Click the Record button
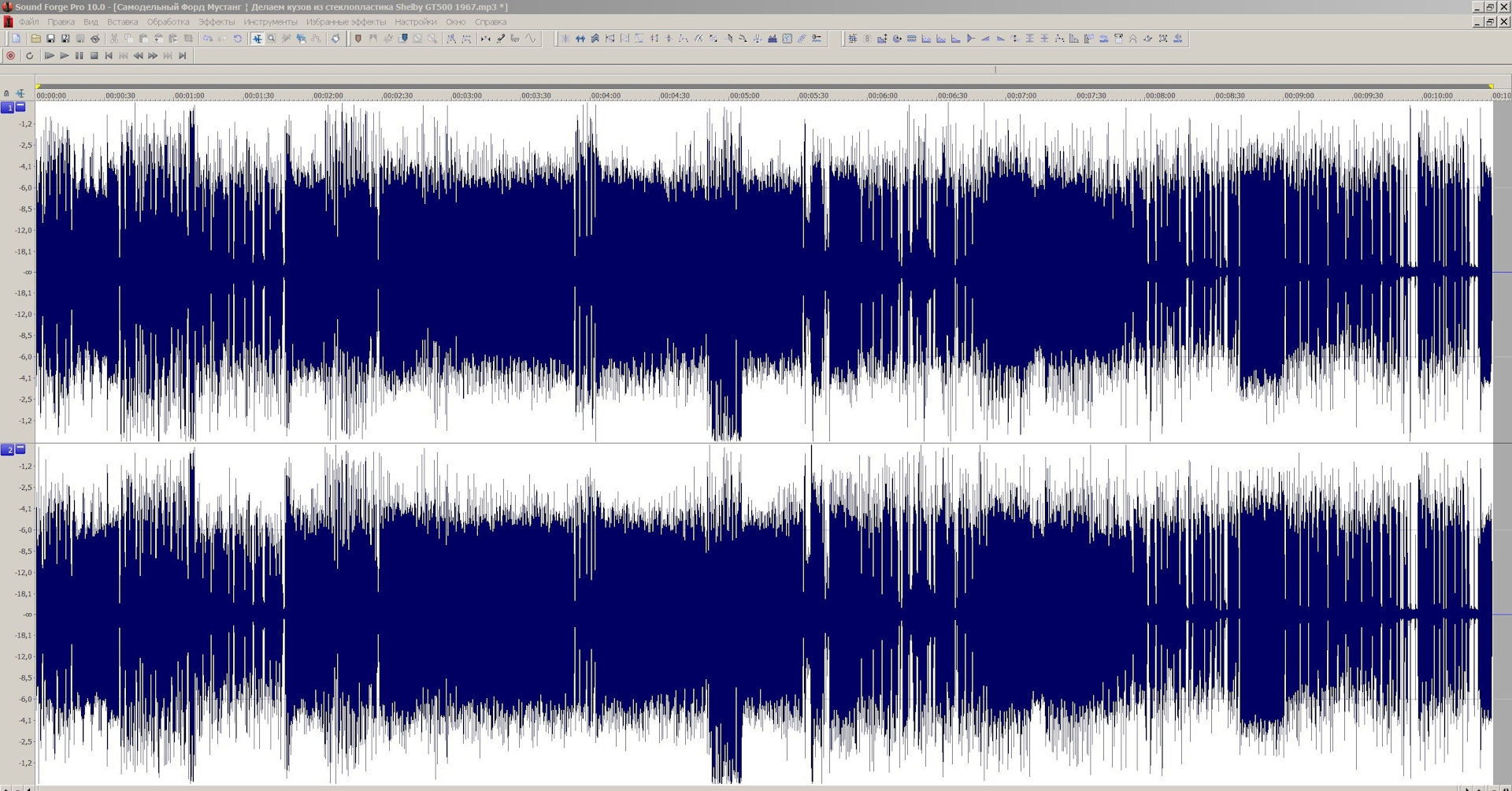1512x791 pixels. pos(10,56)
